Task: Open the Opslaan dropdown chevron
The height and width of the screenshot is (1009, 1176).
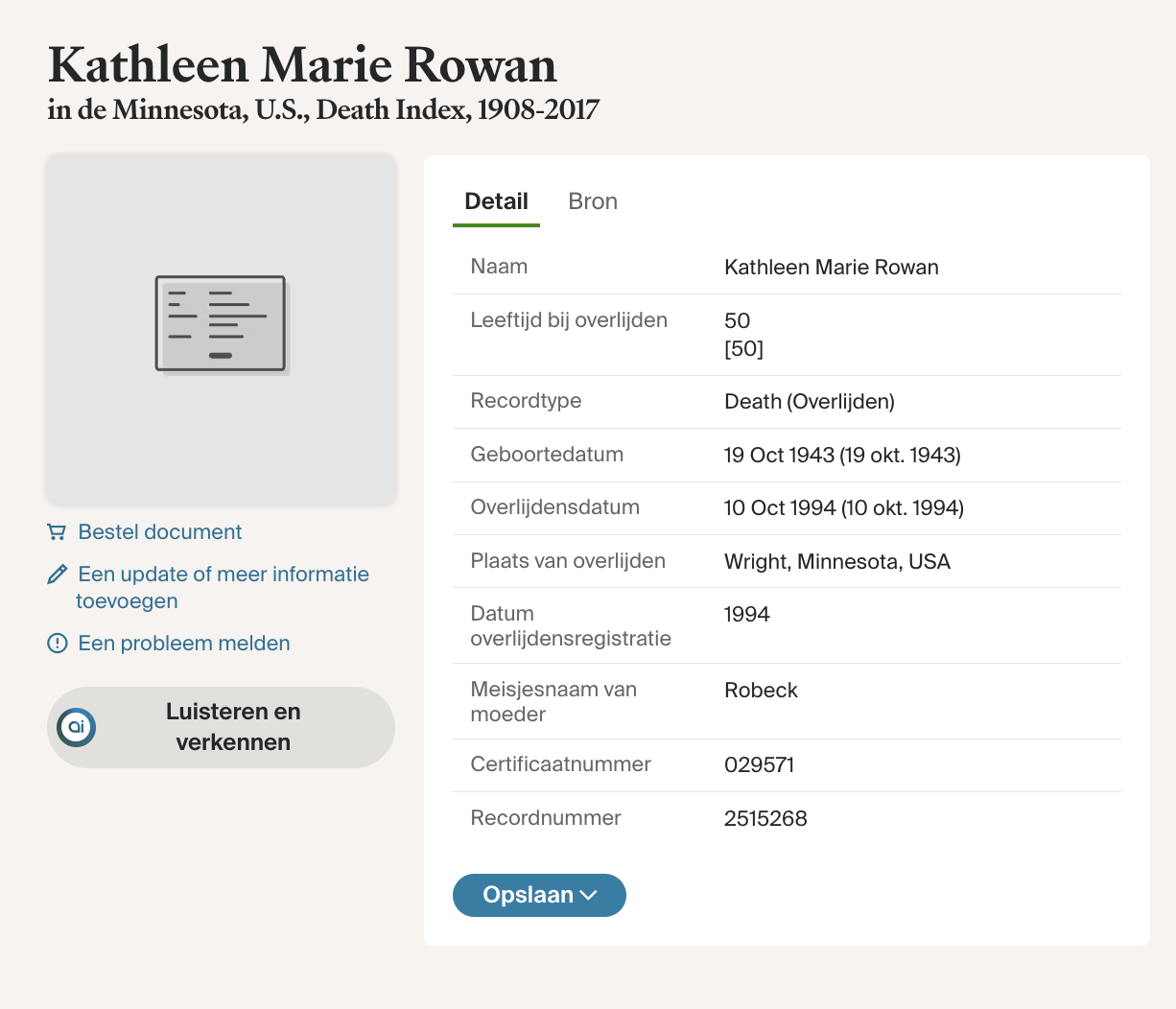Action: pyautogui.click(x=589, y=895)
